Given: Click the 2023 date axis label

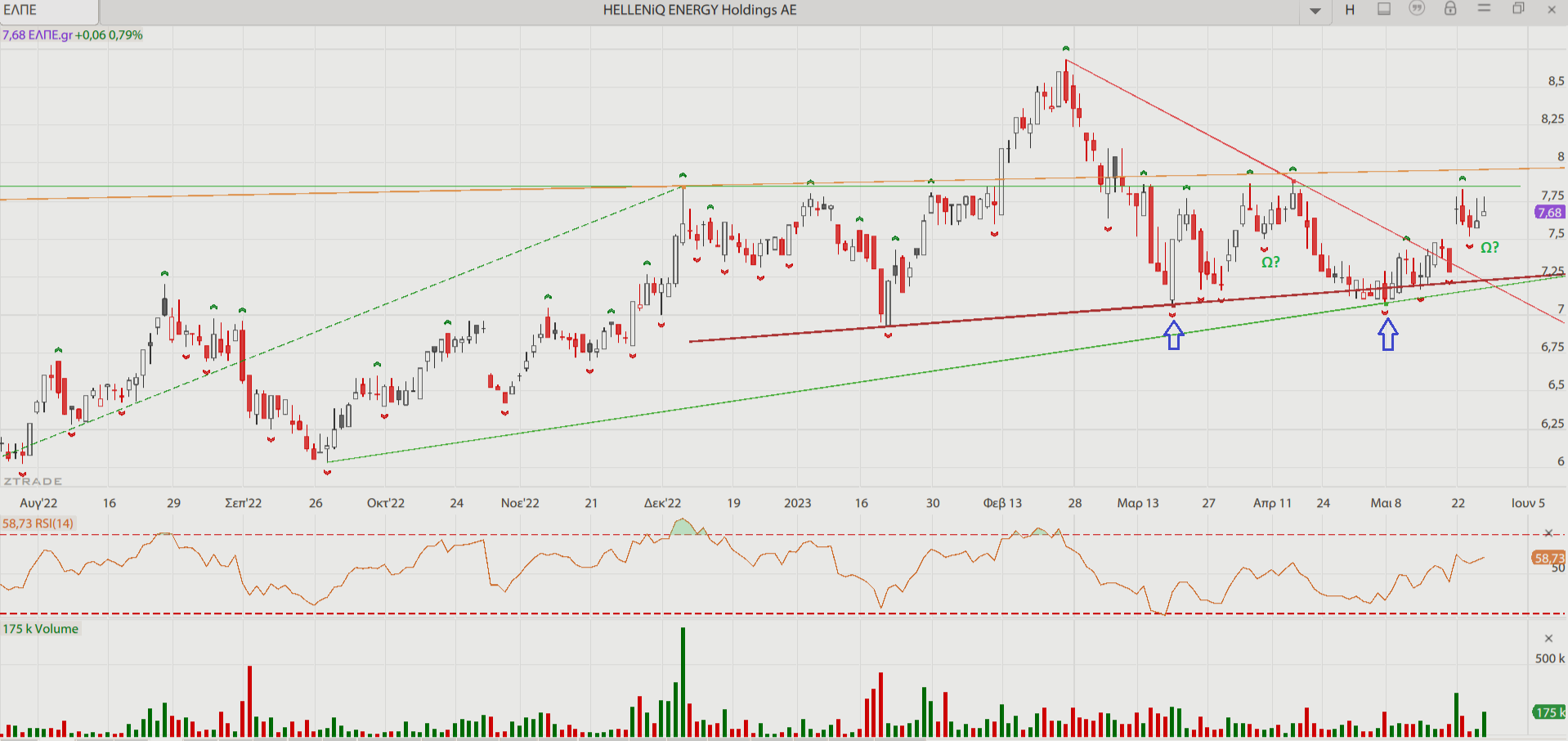Looking at the screenshot, I should point(797,503).
